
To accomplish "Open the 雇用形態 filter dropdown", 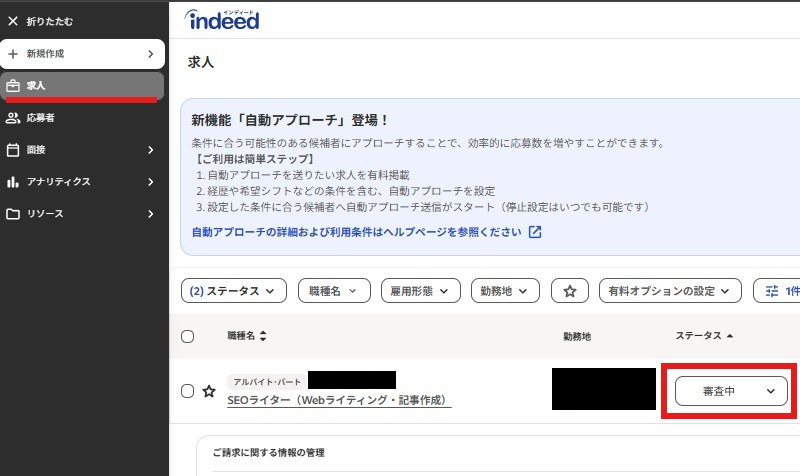I will (x=420, y=291).
